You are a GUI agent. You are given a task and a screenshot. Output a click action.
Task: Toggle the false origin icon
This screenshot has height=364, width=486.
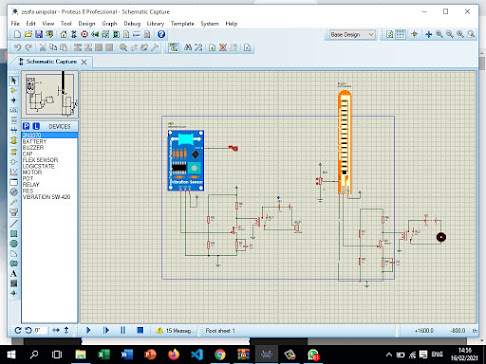[x=414, y=34]
